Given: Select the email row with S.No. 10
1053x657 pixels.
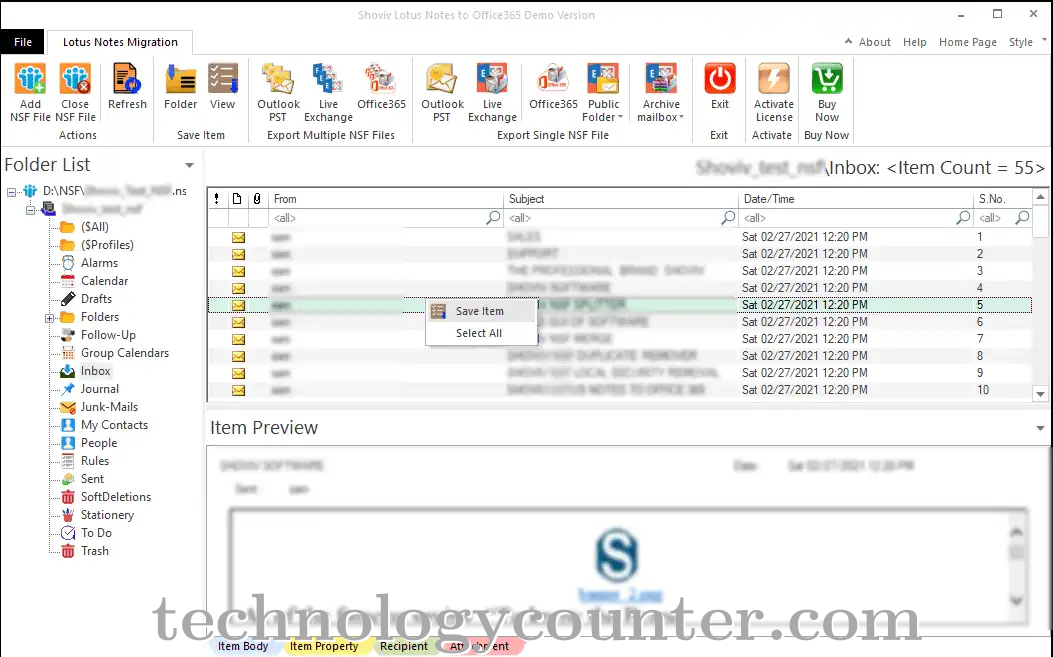Looking at the screenshot, I should pos(619,390).
